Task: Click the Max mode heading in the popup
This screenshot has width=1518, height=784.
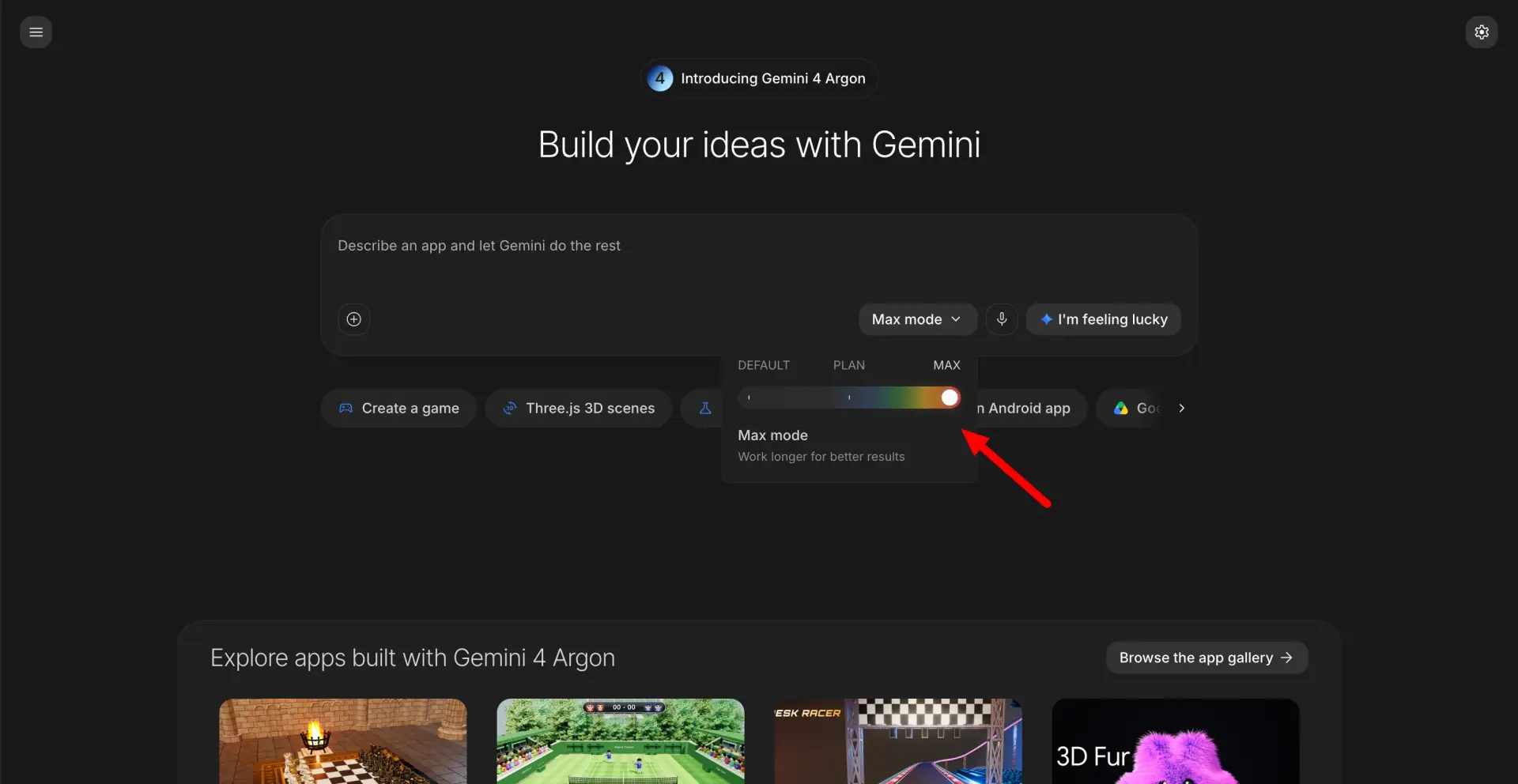Action: [772, 435]
